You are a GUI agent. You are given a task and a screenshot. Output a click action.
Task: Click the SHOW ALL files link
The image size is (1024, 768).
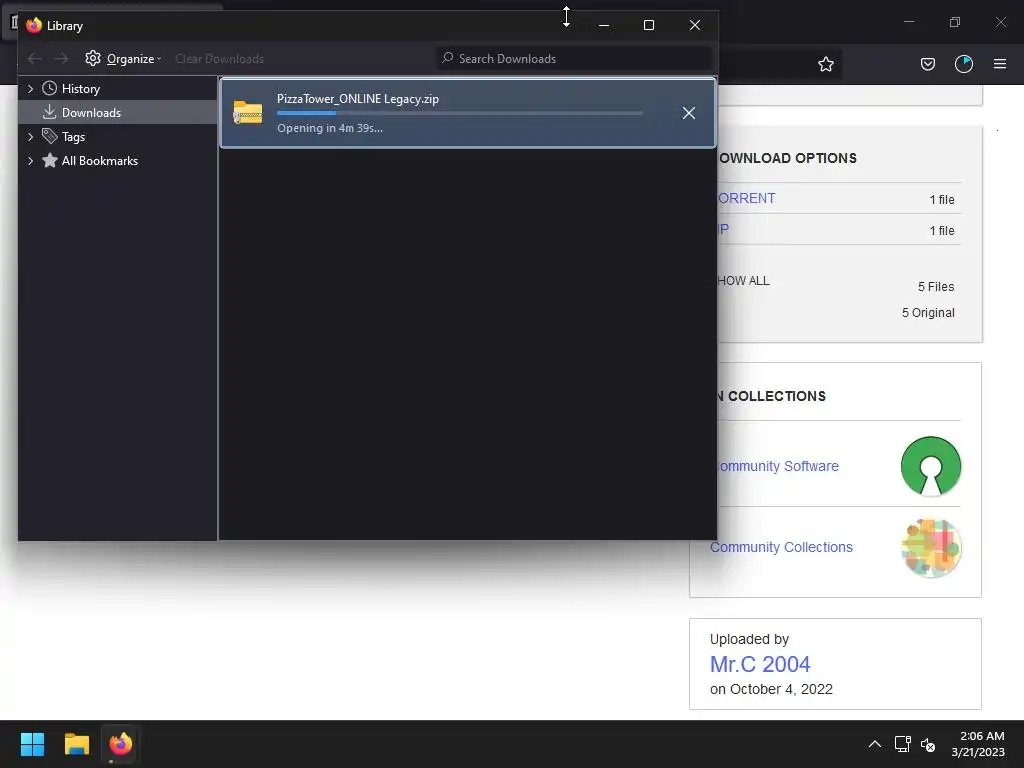pyautogui.click(x=744, y=281)
